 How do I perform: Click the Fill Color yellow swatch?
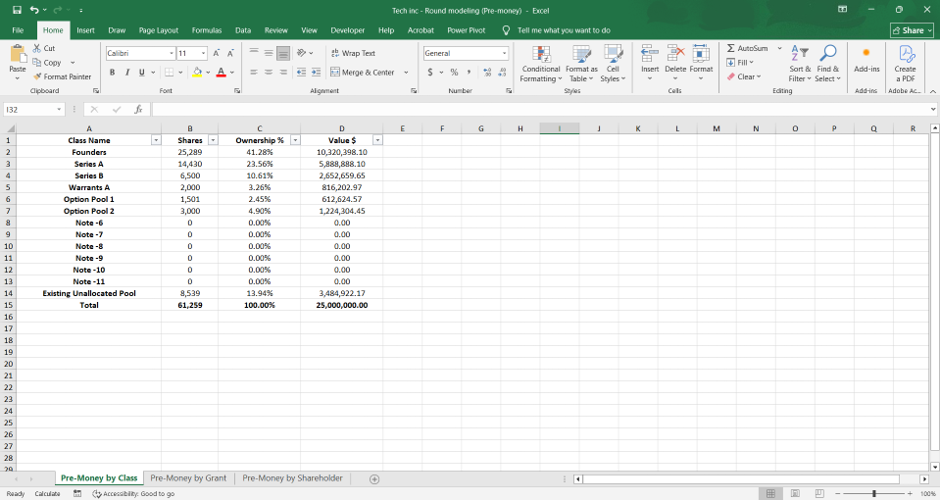[197, 72]
